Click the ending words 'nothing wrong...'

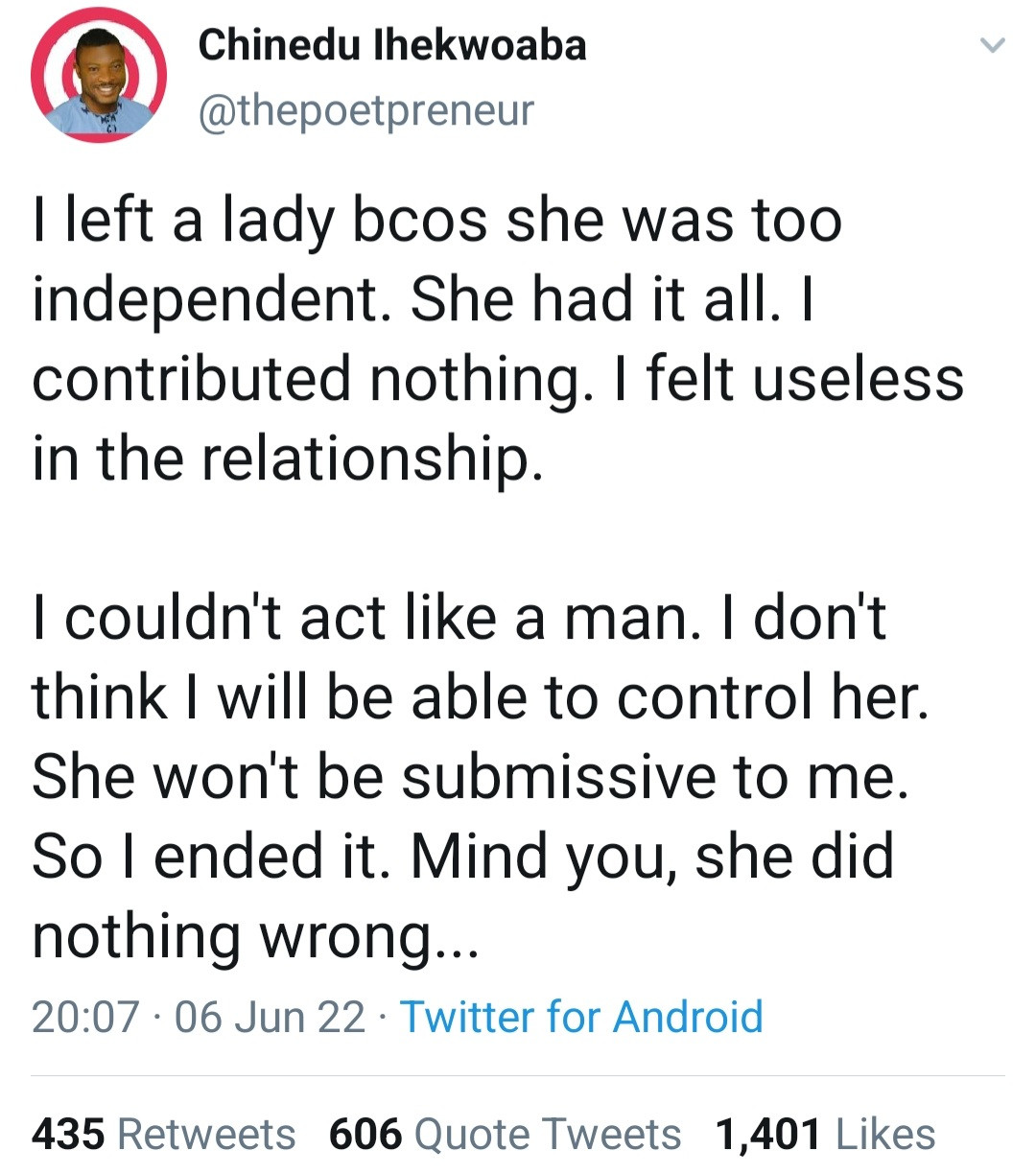pos(254,935)
